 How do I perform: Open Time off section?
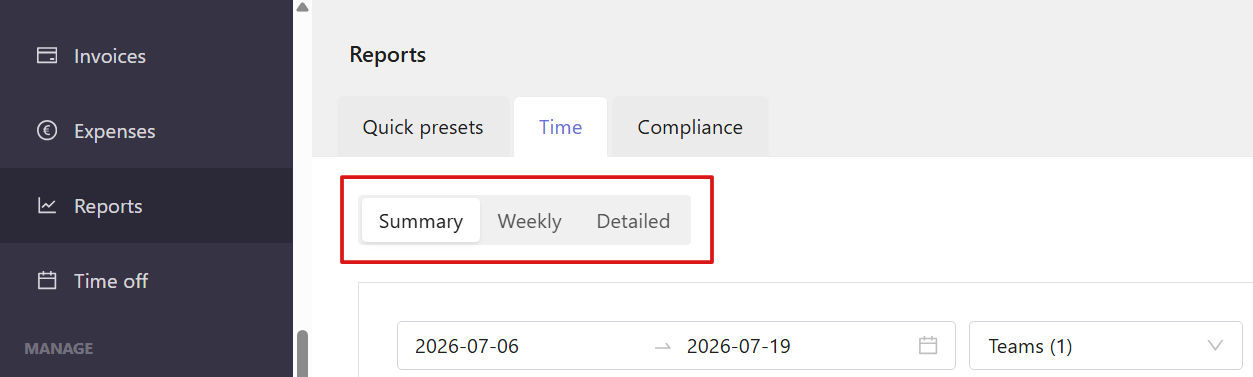[146, 281]
